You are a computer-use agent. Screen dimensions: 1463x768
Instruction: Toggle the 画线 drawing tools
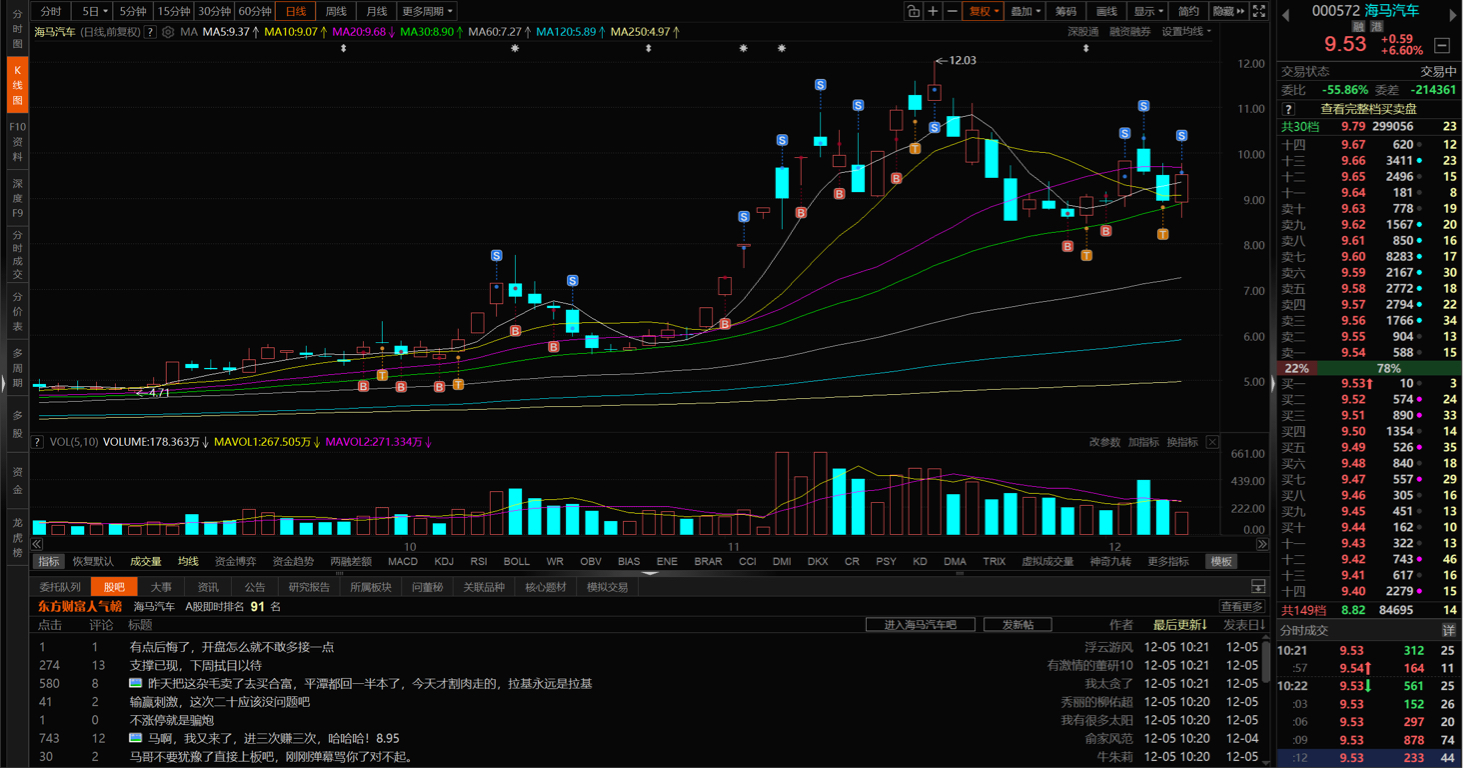click(x=1106, y=11)
